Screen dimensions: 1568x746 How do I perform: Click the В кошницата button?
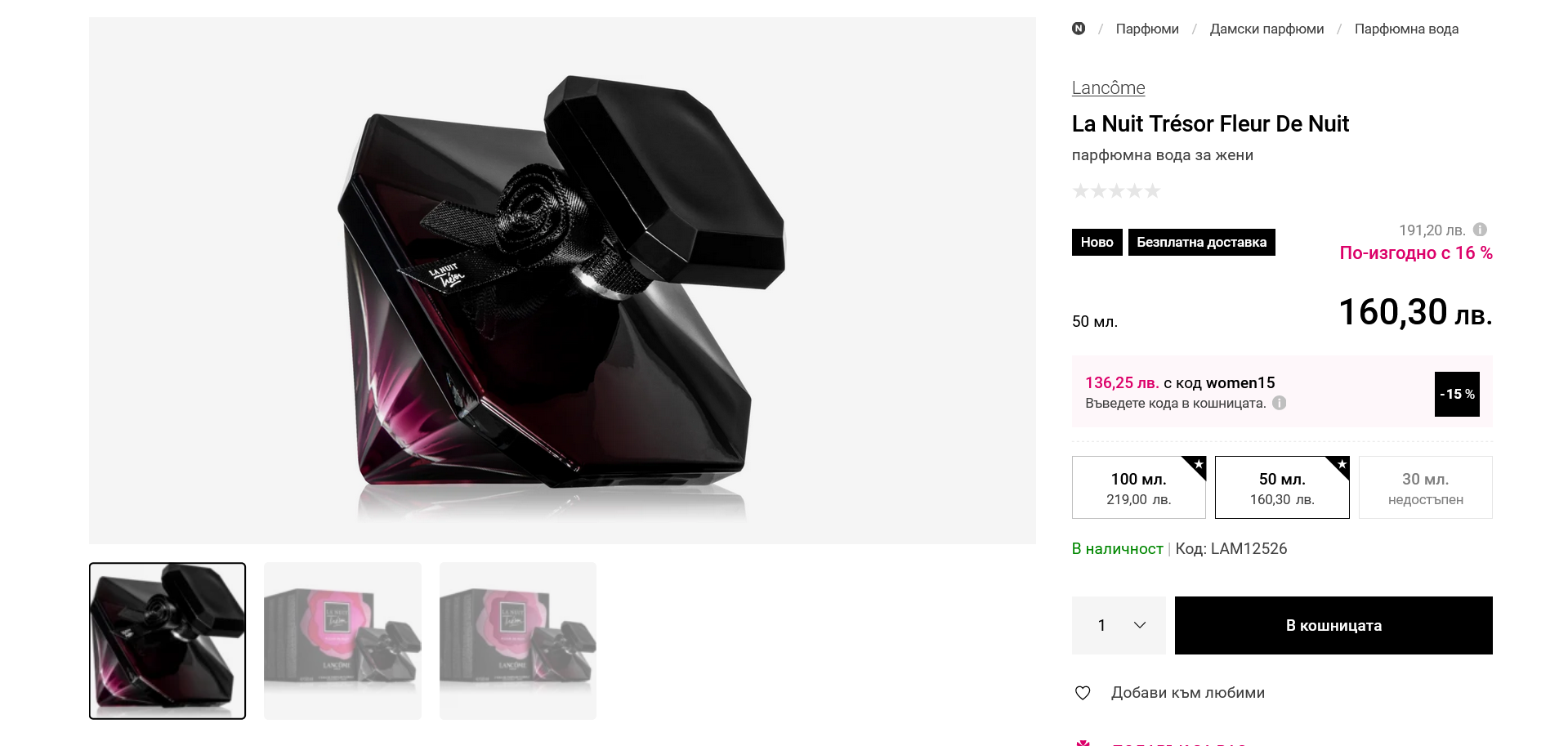tap(1333, 625)
